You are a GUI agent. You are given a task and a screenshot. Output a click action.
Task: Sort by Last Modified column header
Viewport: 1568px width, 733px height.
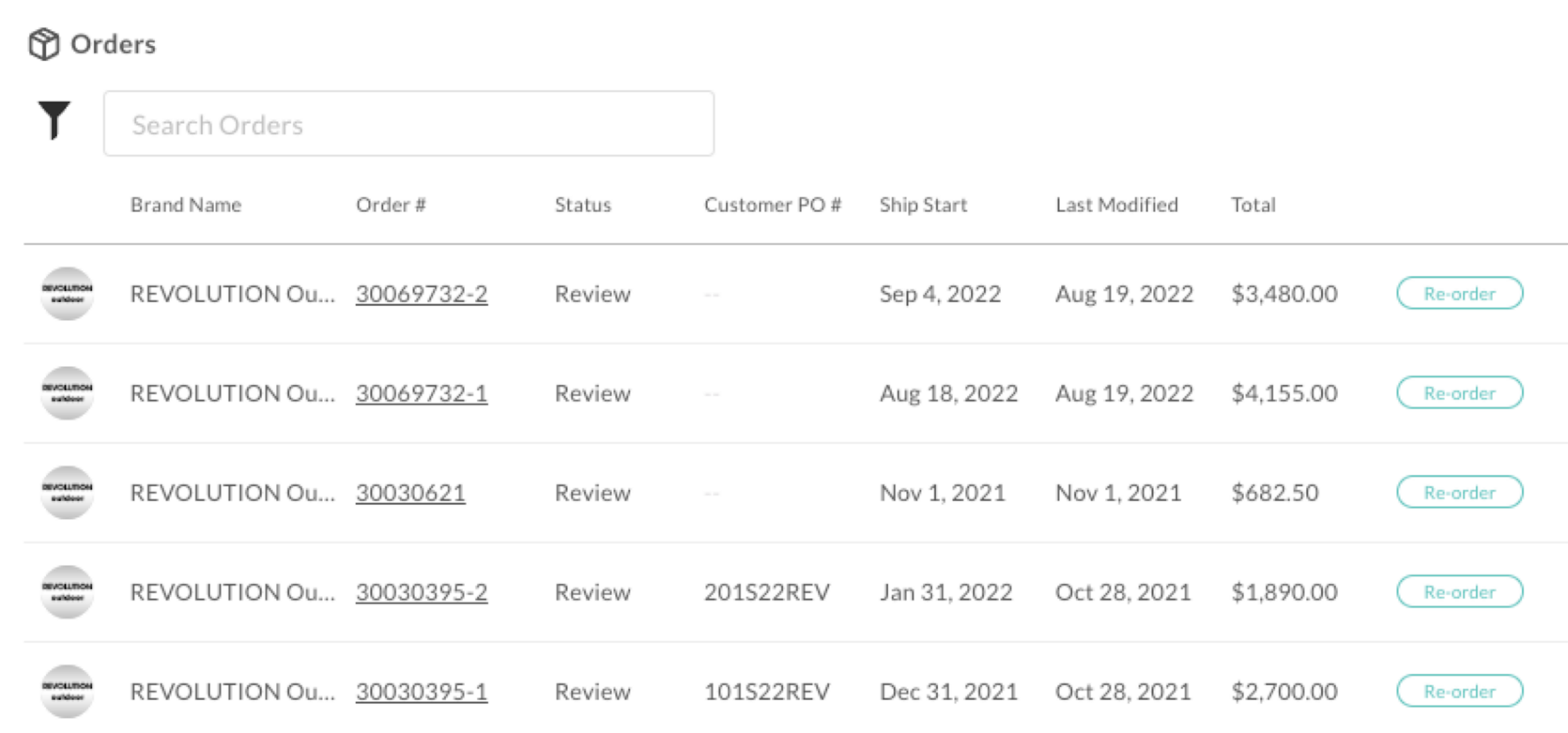(x=1117, y=204)
